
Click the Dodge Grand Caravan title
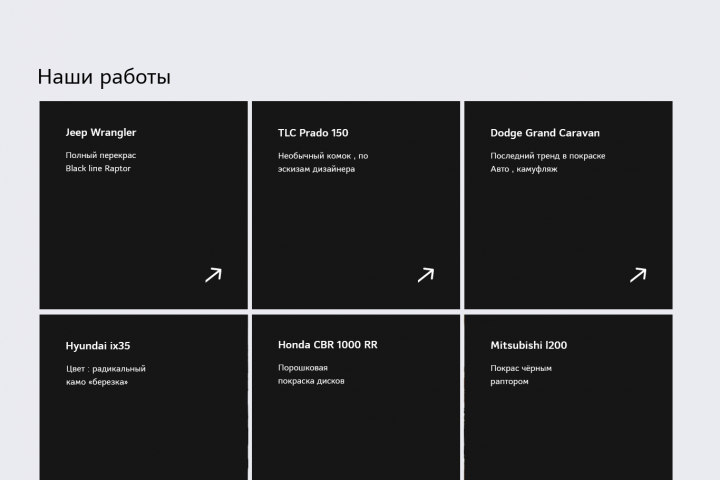545,133
